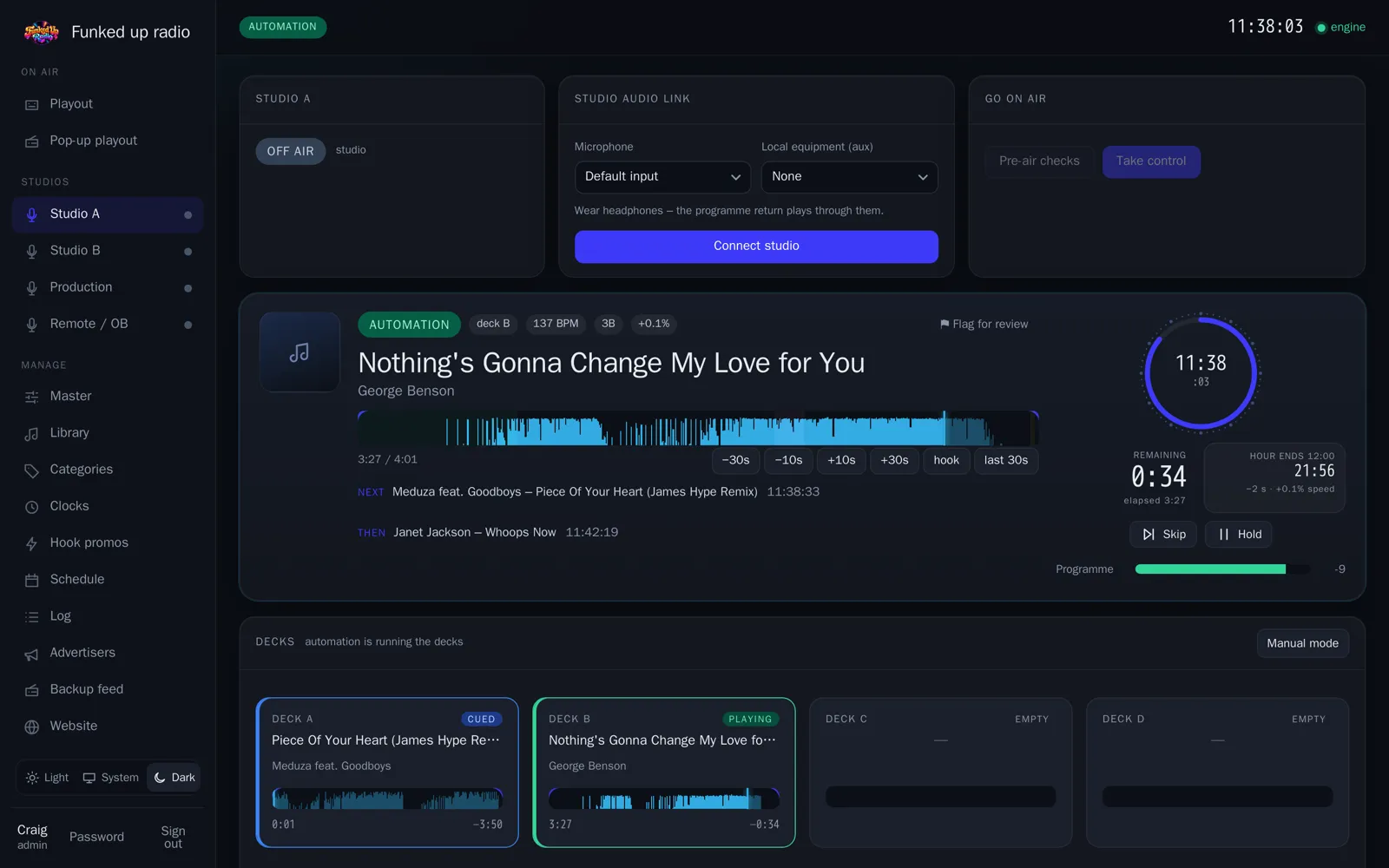
Task: Select the Dark theme option
Action: coord(174,778)
